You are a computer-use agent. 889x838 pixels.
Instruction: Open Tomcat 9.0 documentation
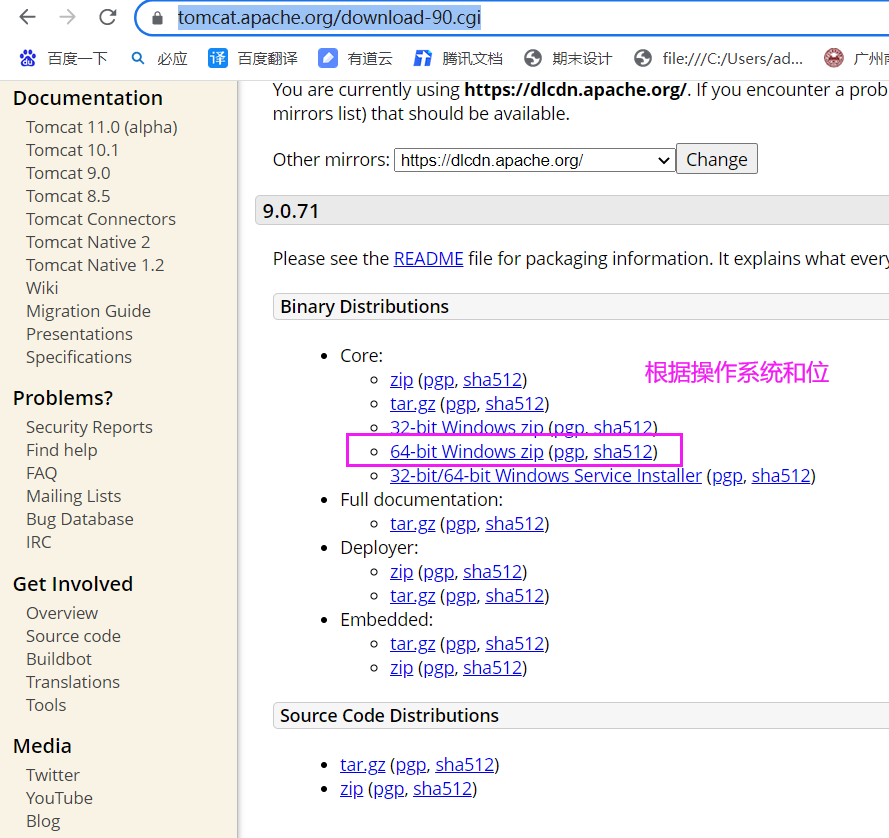tap(69, 173)
